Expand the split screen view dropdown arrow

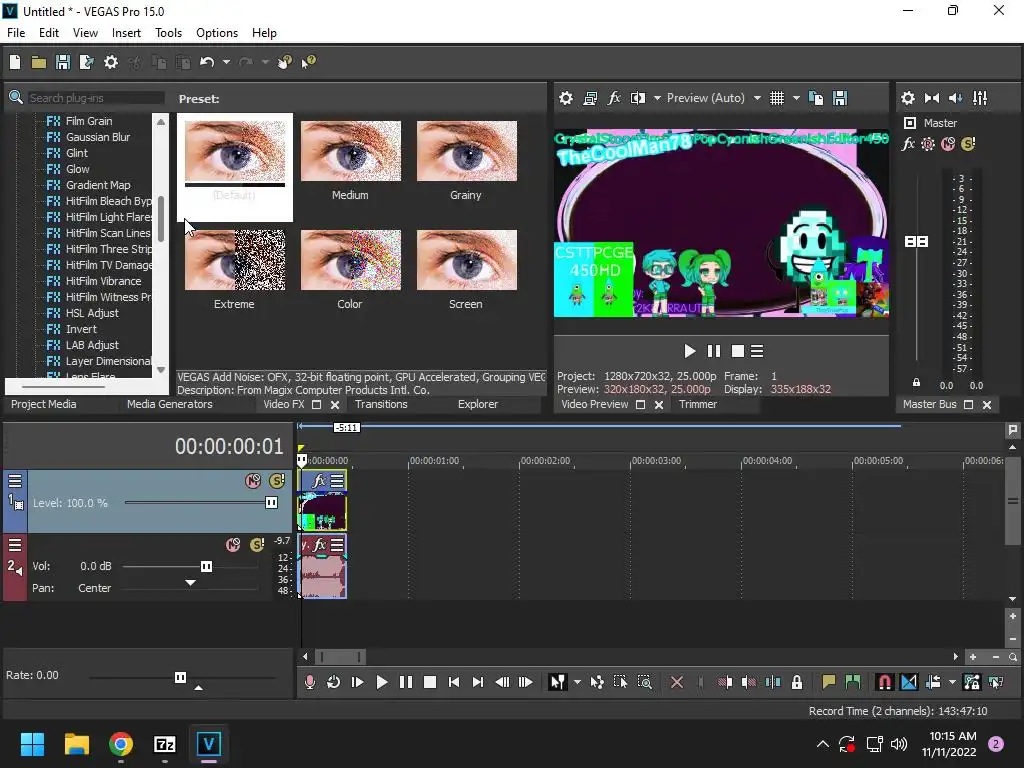tap(657, 98)
